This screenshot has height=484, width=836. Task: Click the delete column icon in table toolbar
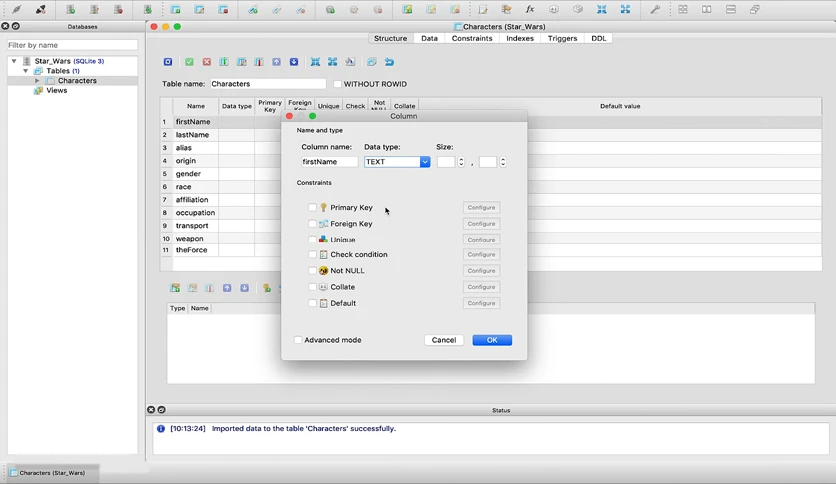pyautogui.click(x=259, y=62)
